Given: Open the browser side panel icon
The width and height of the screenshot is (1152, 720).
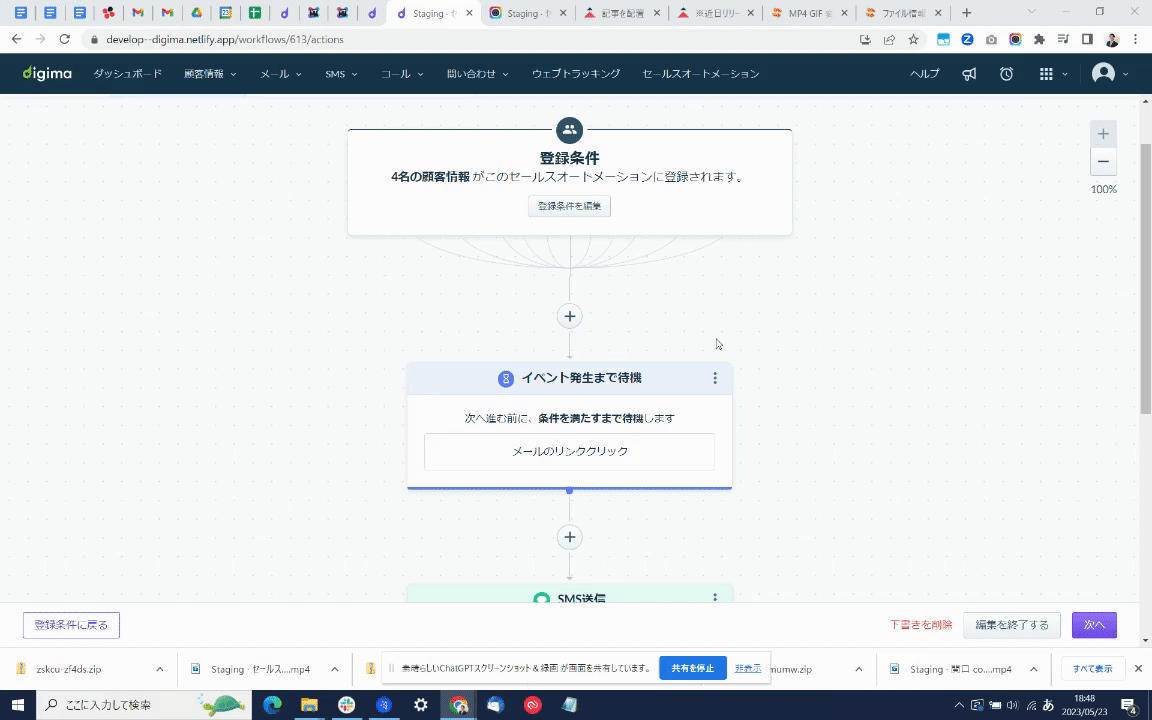Looking at the screenshot, I should pos(1087,40).
